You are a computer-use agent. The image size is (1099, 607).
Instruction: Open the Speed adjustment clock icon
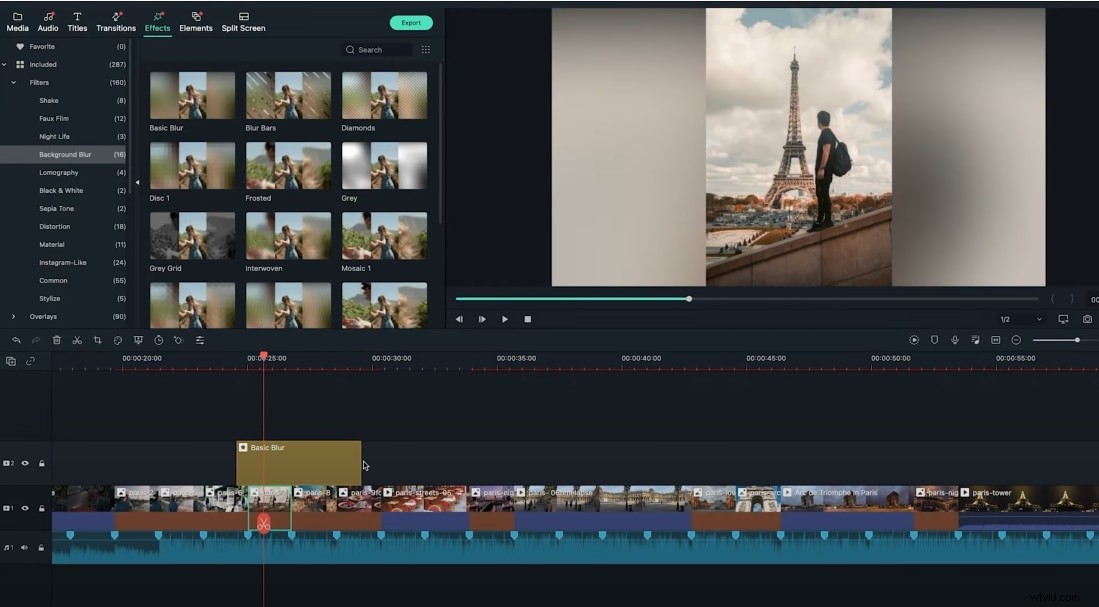coord(158,340)
